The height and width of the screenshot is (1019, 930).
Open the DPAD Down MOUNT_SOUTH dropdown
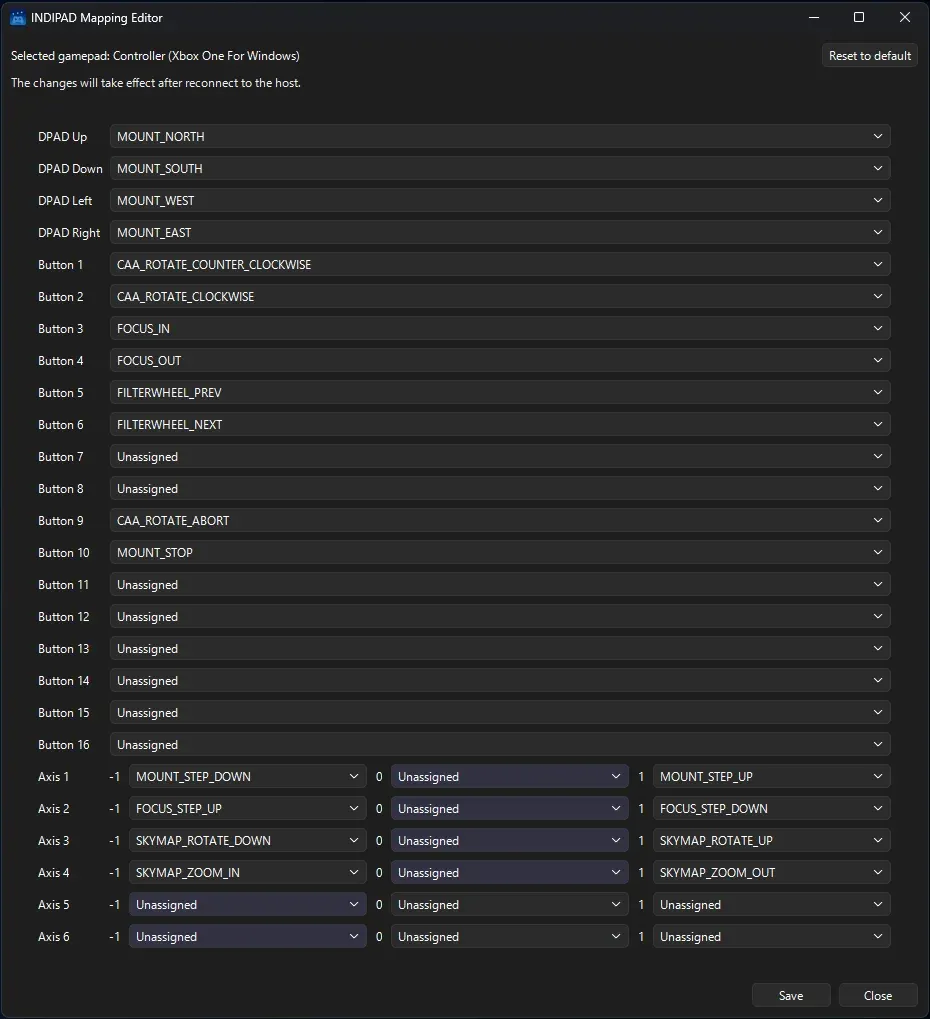[500, 168]
